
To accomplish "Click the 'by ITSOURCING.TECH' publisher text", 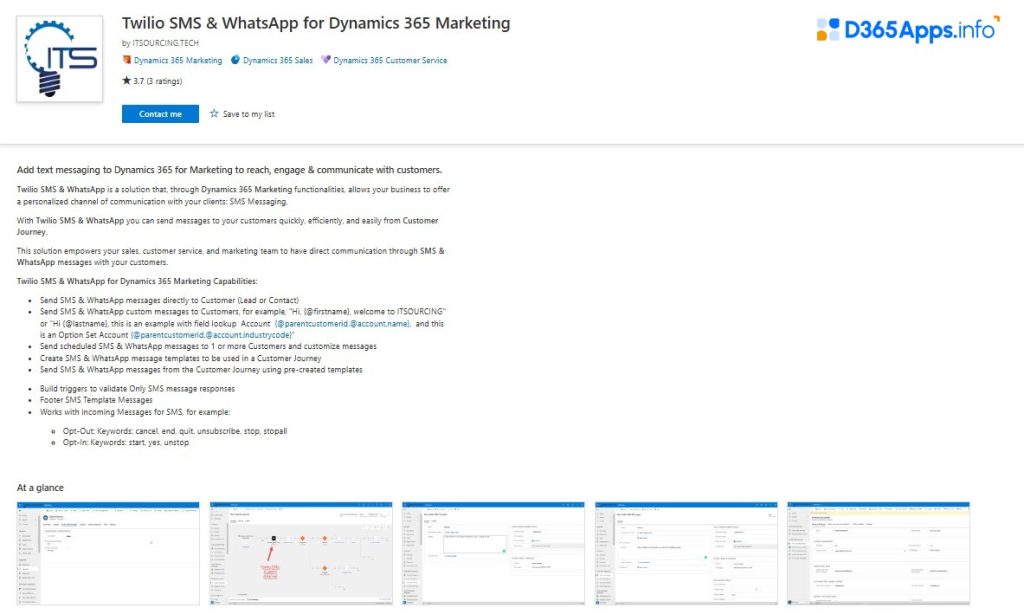I will click(160, 43).
